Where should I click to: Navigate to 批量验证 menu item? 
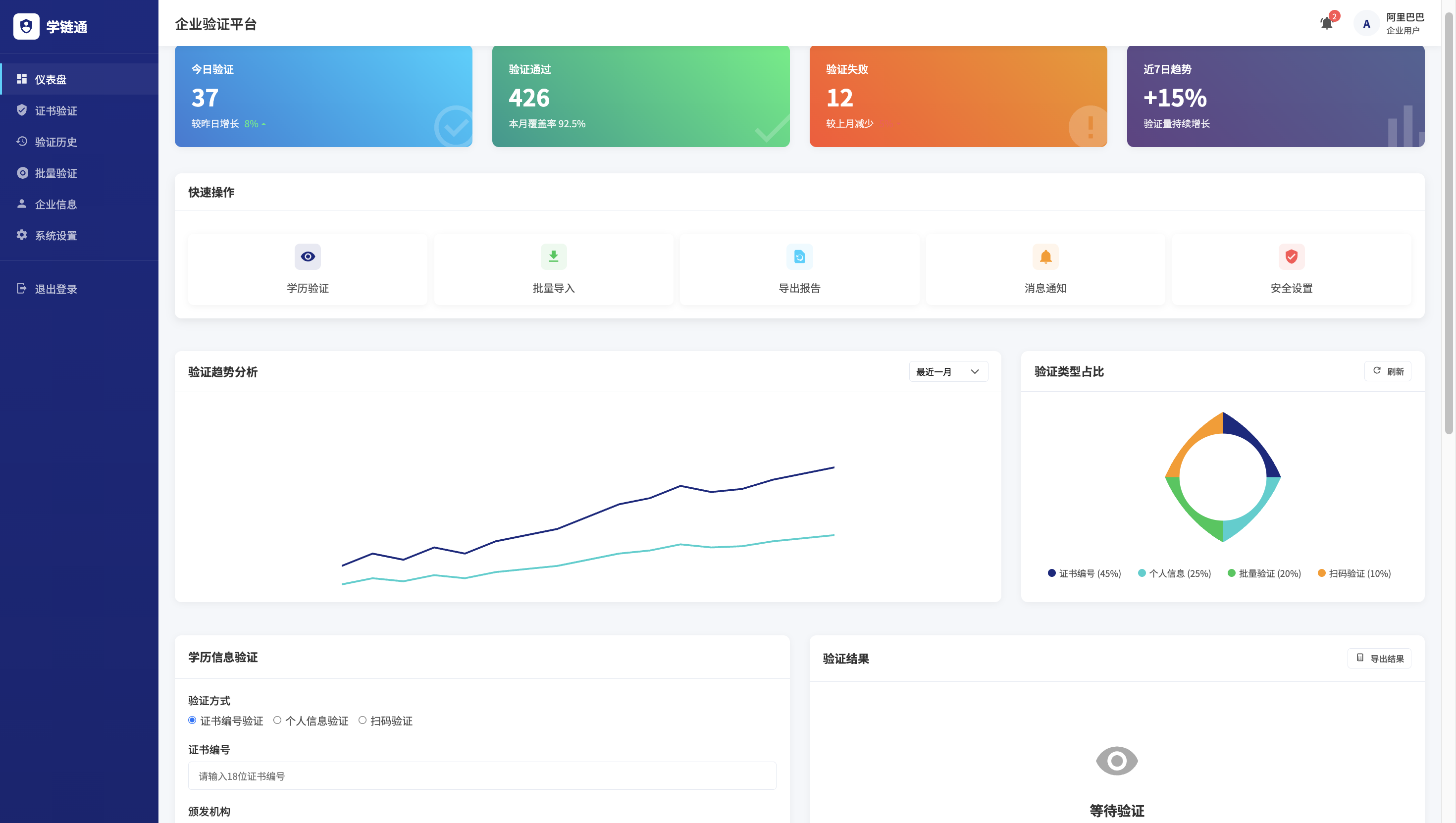[79, 173]
